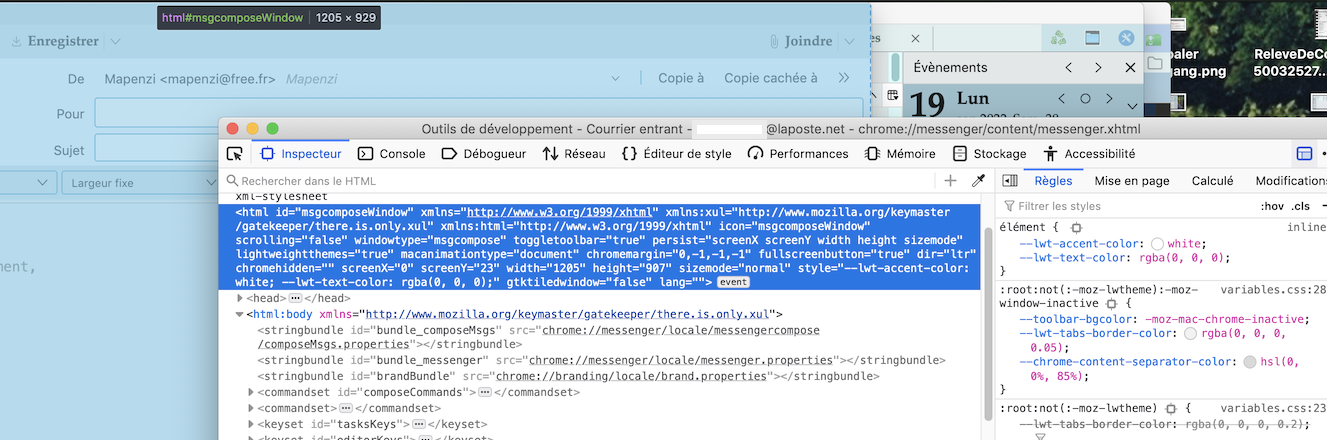
Task: Expand the head node
Action: coord(239,298)
